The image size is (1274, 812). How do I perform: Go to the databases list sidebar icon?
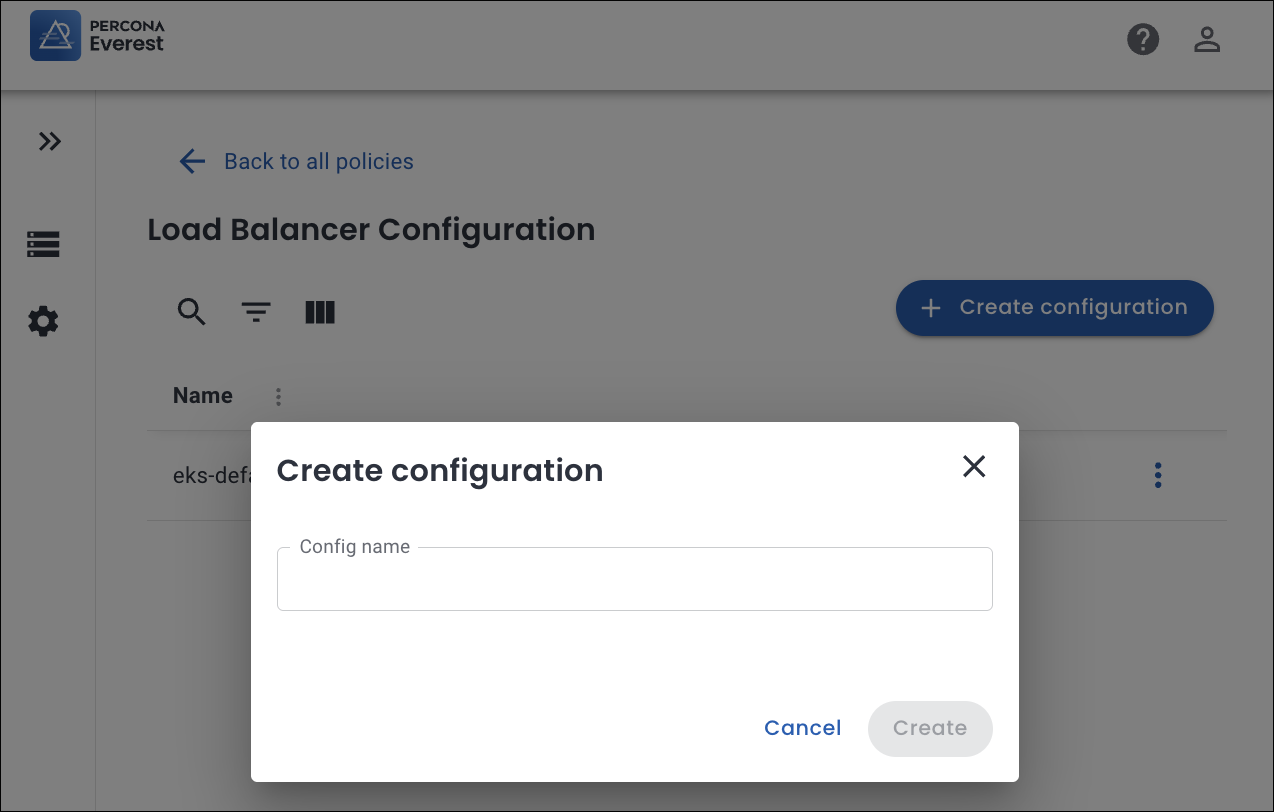coord(43,244)
